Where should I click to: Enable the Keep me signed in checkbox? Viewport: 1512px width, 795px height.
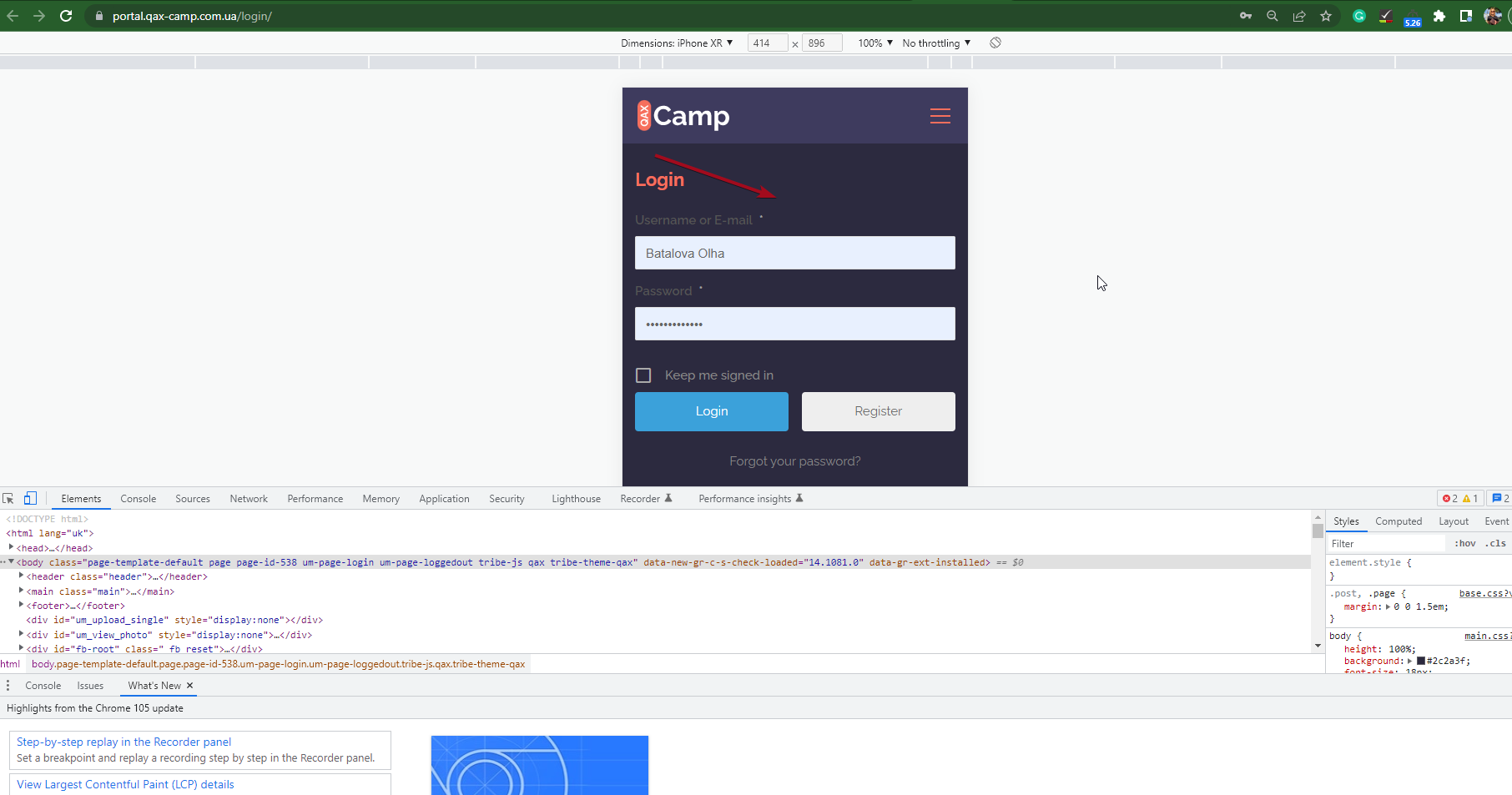click(643, 375)
